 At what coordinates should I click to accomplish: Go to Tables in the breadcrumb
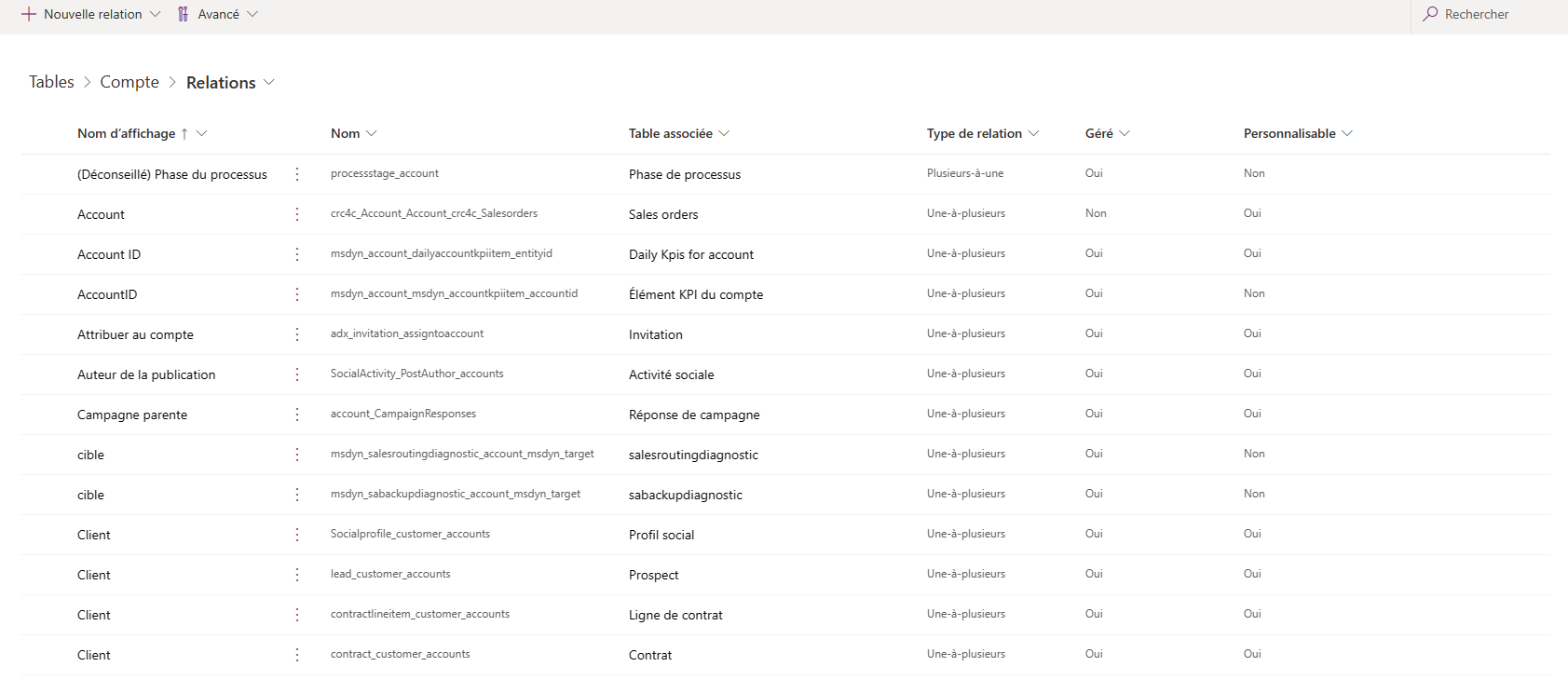[x=51, y=82]
